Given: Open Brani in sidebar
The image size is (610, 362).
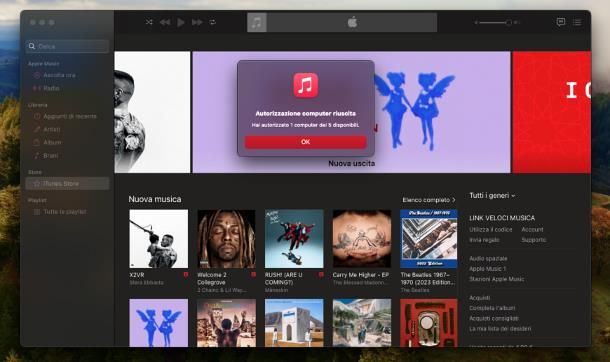Looking at the screenshot, I should 67,156.
